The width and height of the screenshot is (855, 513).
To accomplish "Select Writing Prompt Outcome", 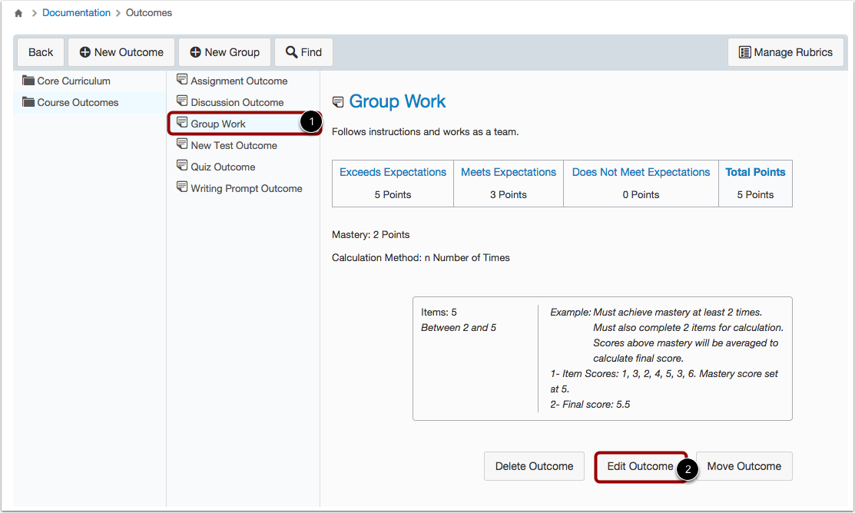I will (x=246, y=188).
